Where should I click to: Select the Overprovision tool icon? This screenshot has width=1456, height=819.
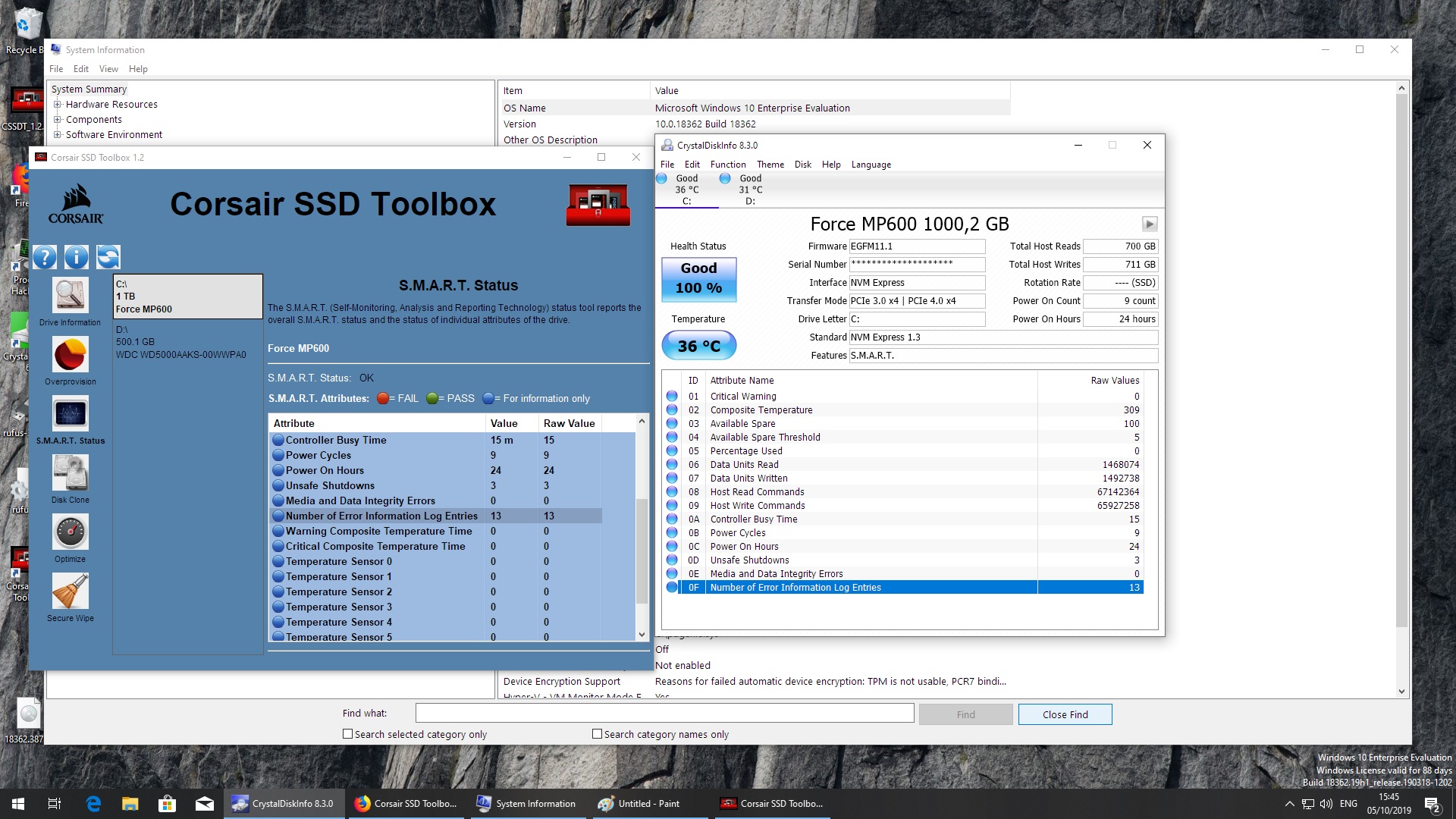pos(70,355)
